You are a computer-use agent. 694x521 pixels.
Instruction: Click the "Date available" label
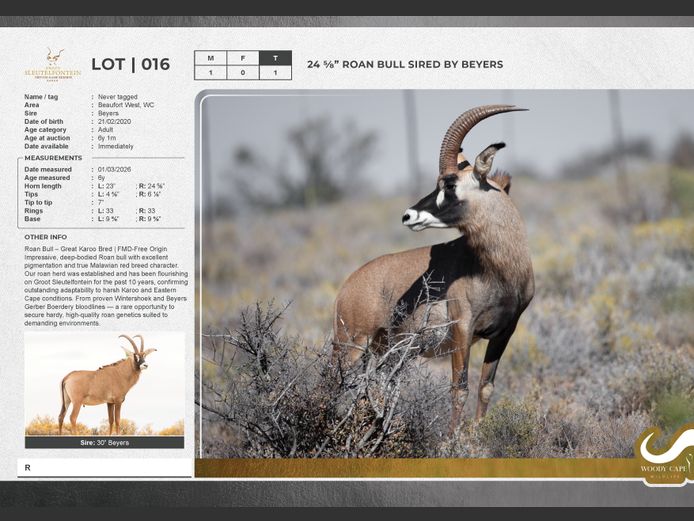click(46, 146)
